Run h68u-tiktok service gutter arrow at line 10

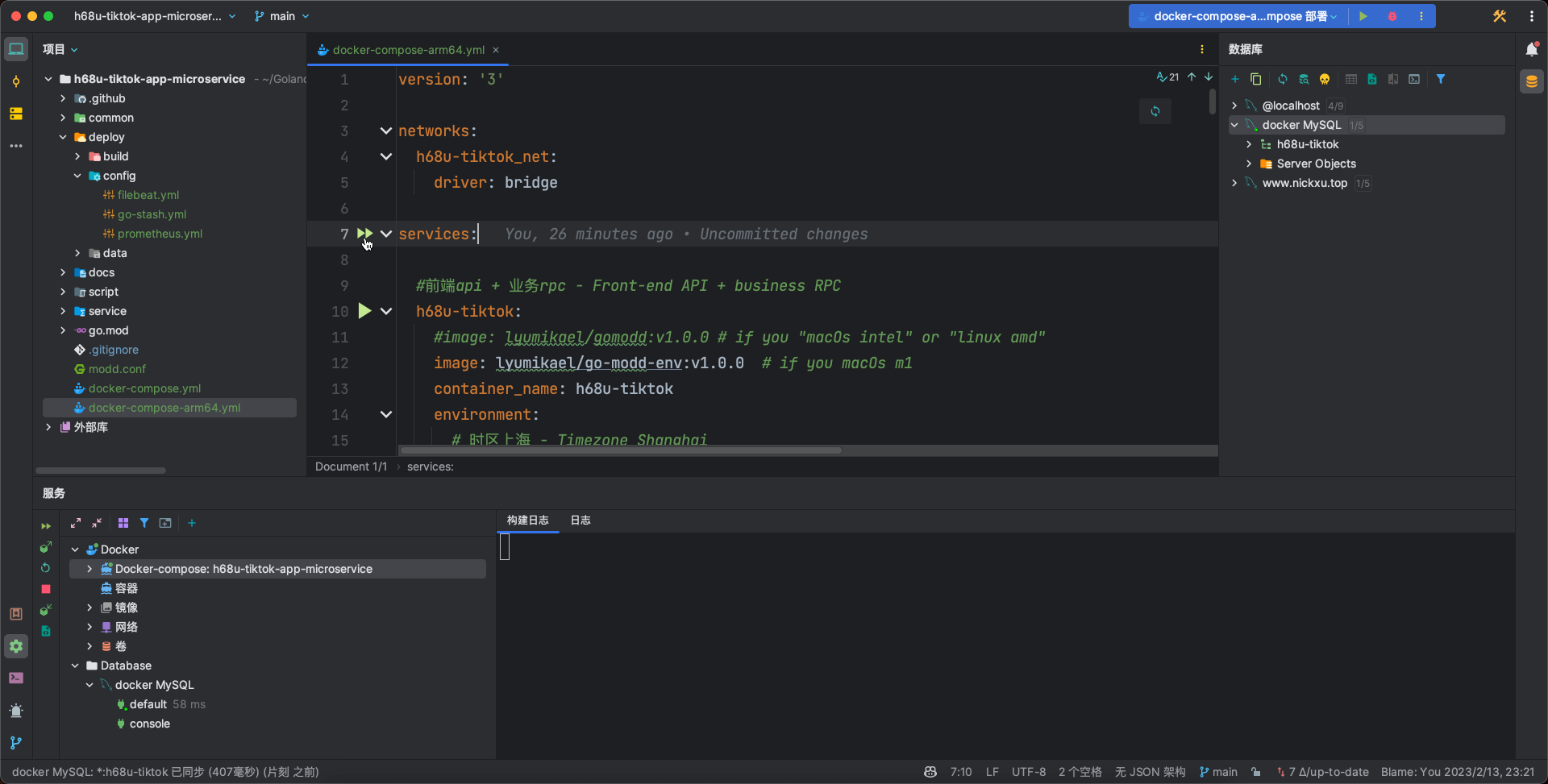364,311
